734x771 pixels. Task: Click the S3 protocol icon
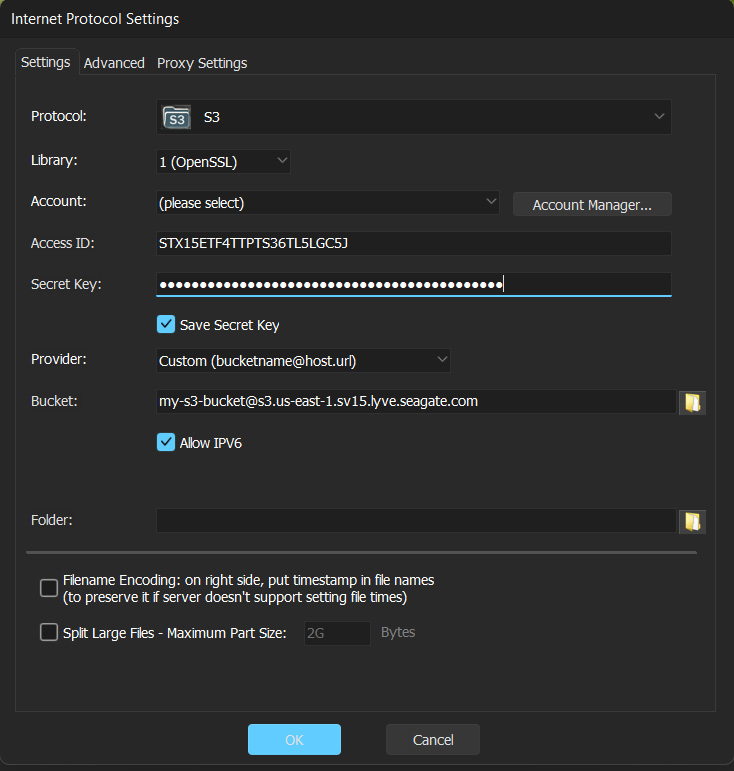click(x=176, y=117)
